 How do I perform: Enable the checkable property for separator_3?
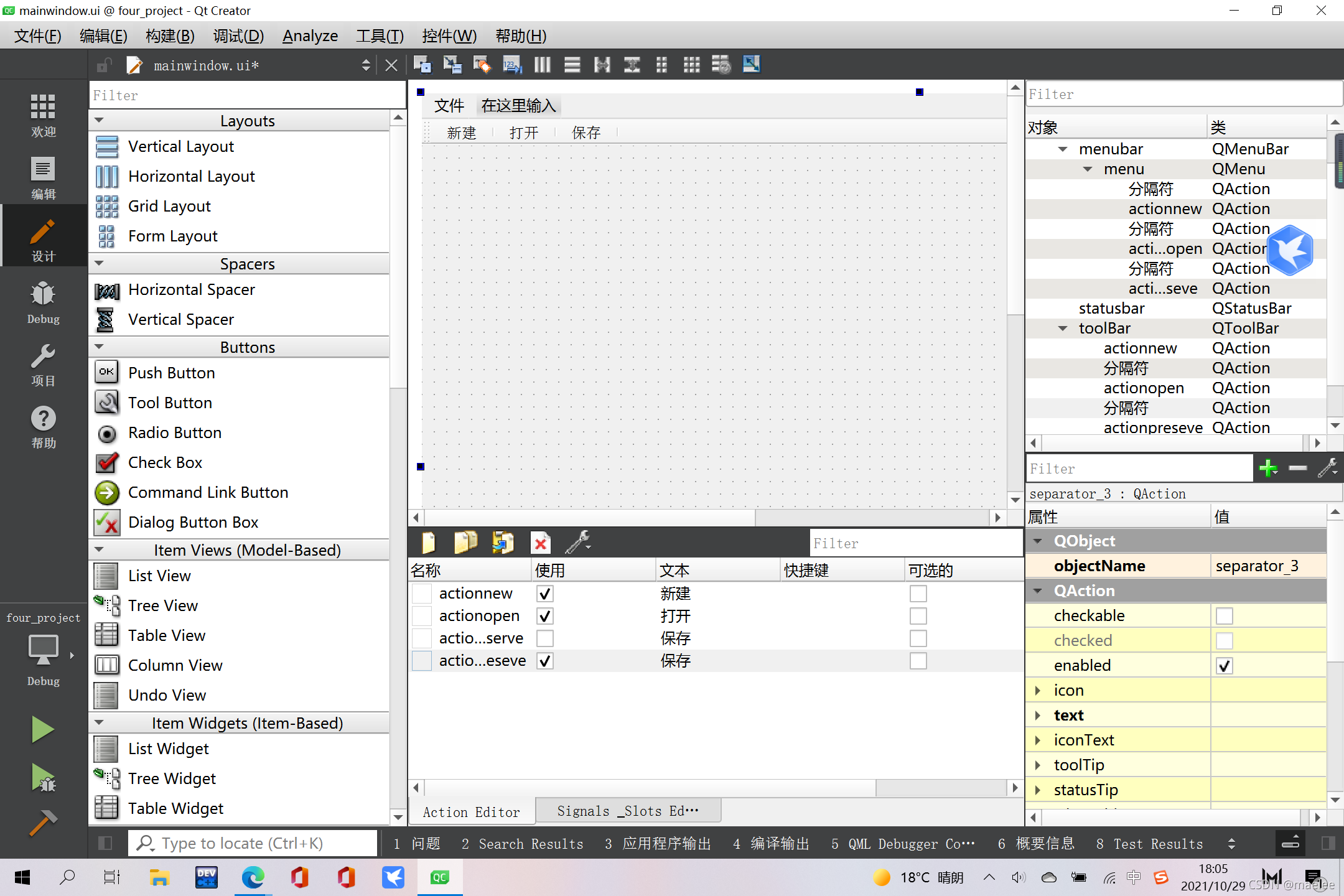1224,615
